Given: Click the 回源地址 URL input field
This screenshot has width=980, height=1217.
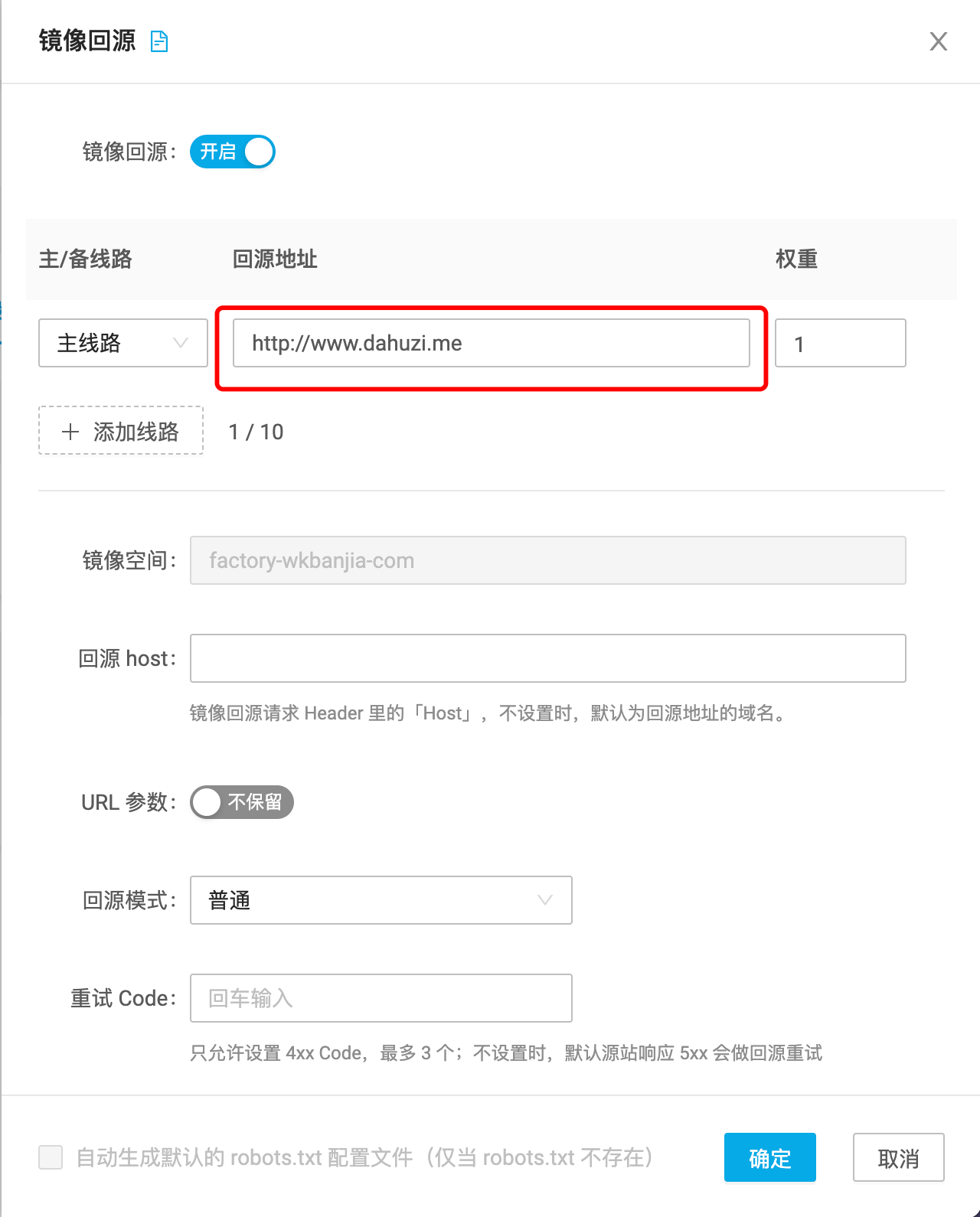Looking at the screenshot, I should 491,343.
